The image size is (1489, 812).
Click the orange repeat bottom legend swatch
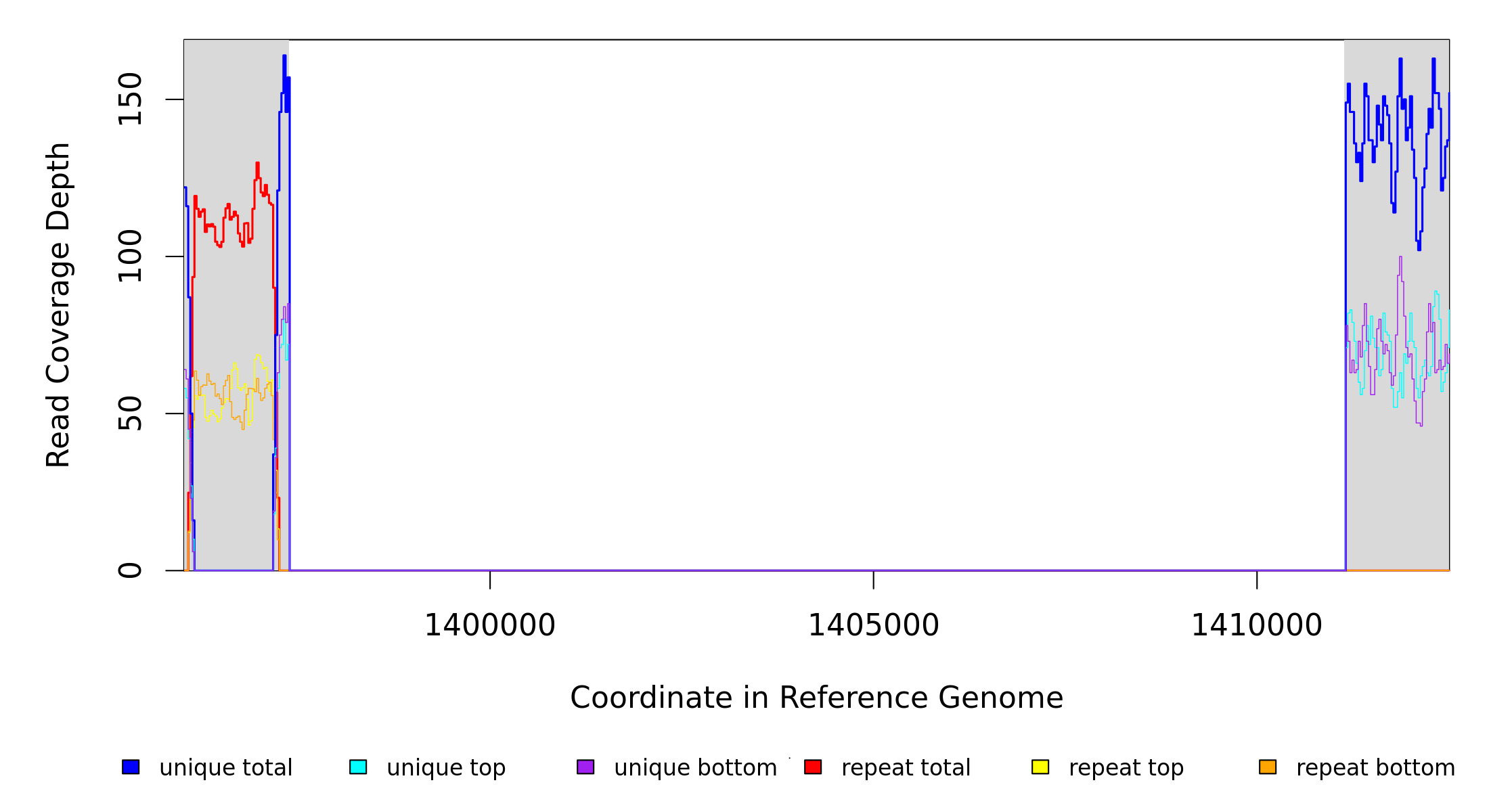(1268, 767)
